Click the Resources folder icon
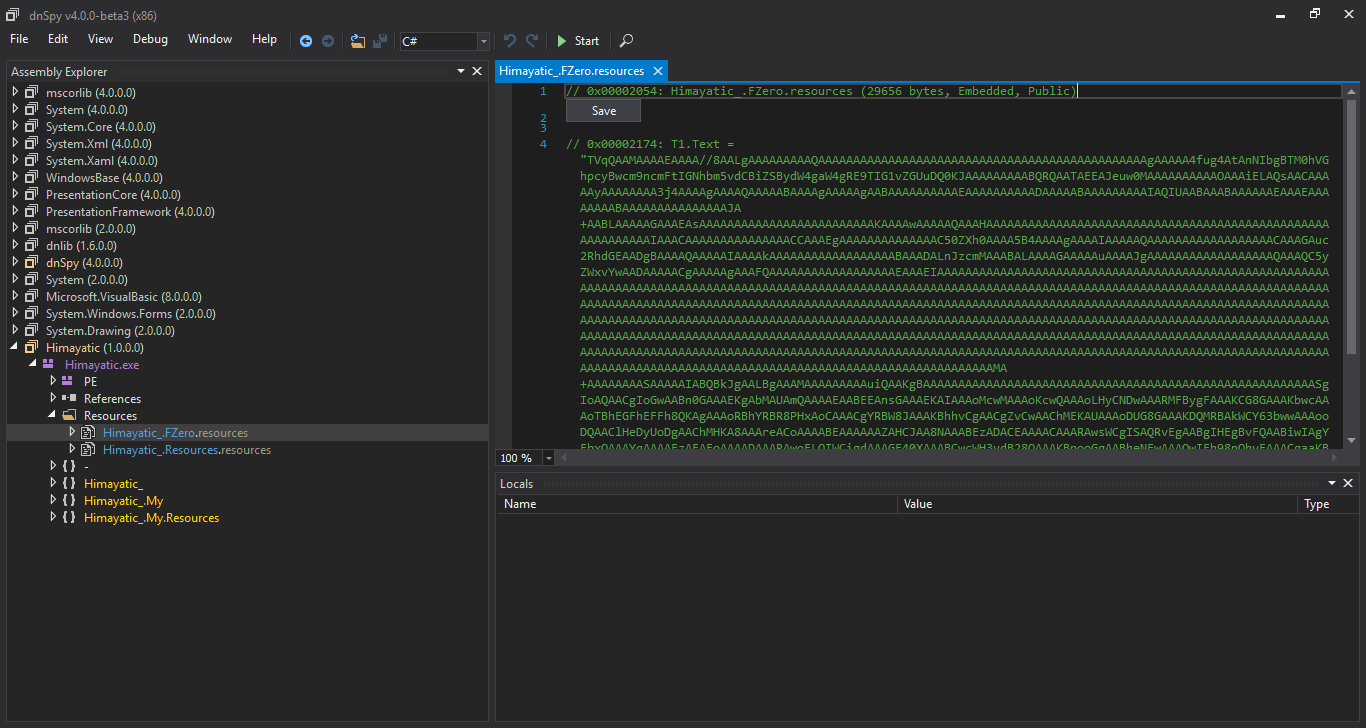The image size is (1366, 728). point(69,416)
